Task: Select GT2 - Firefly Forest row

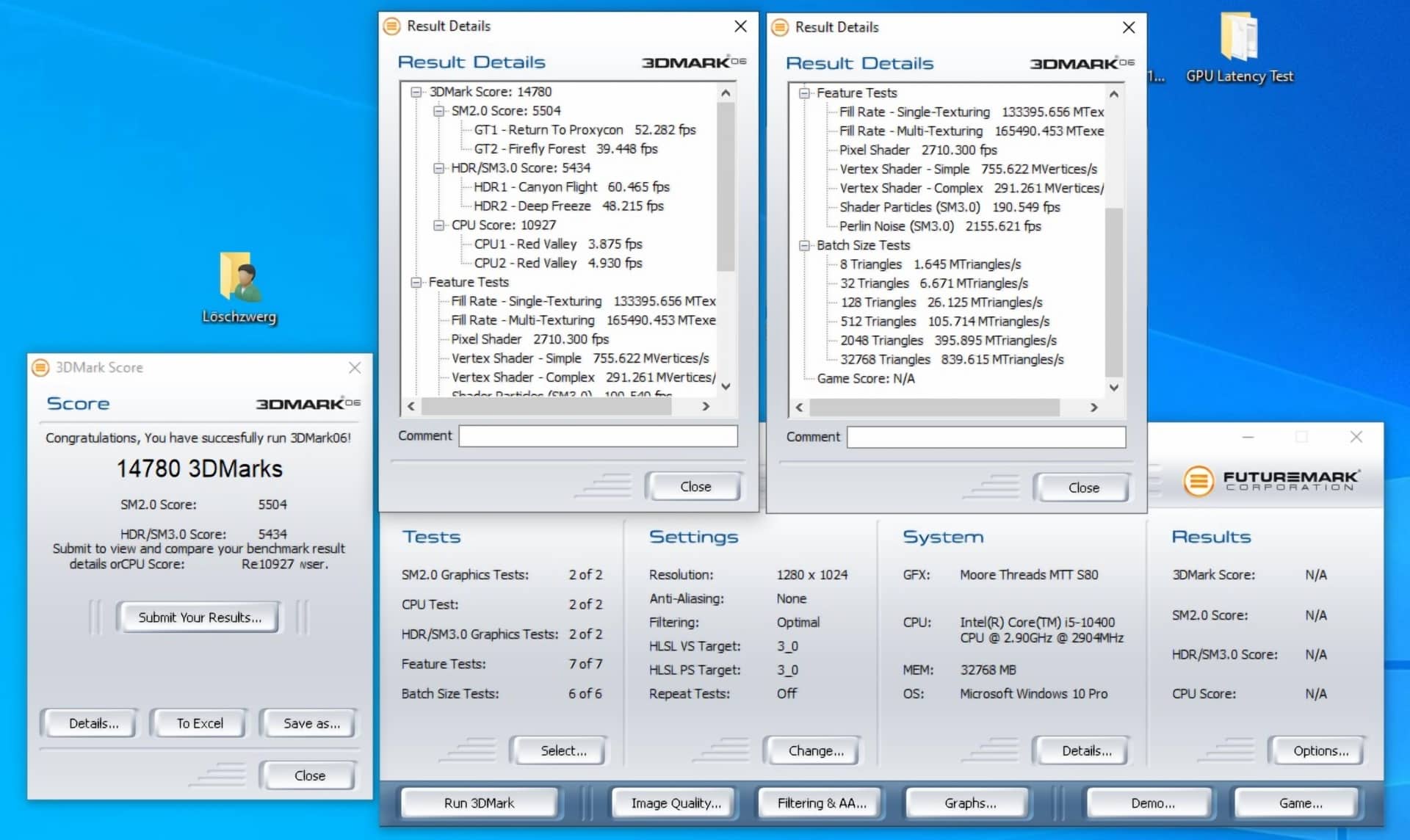Action: 565,149
